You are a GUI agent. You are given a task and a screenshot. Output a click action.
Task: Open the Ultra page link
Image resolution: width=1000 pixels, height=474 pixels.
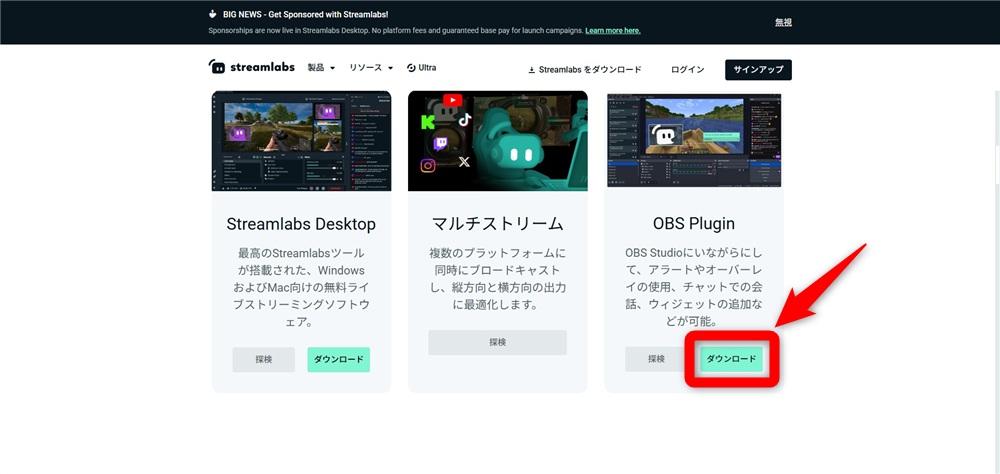click(422, 68)
